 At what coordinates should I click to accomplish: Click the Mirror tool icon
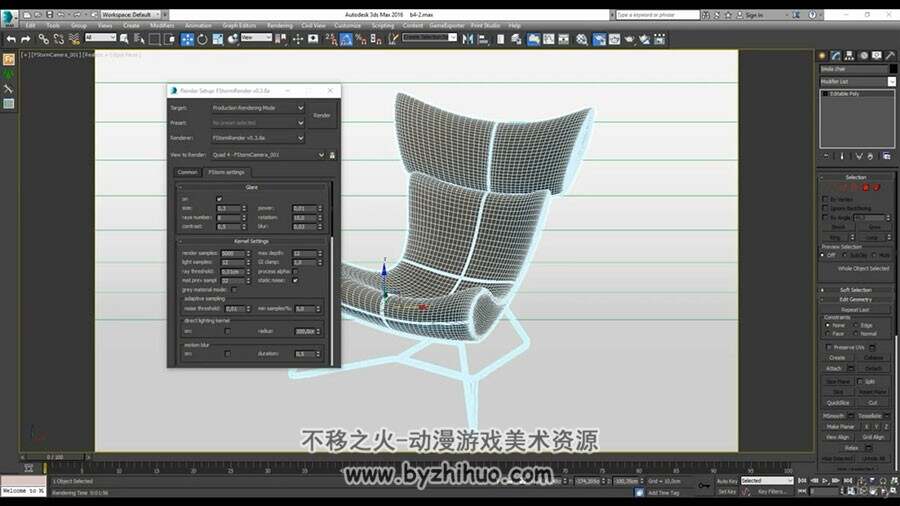point(468,39)
